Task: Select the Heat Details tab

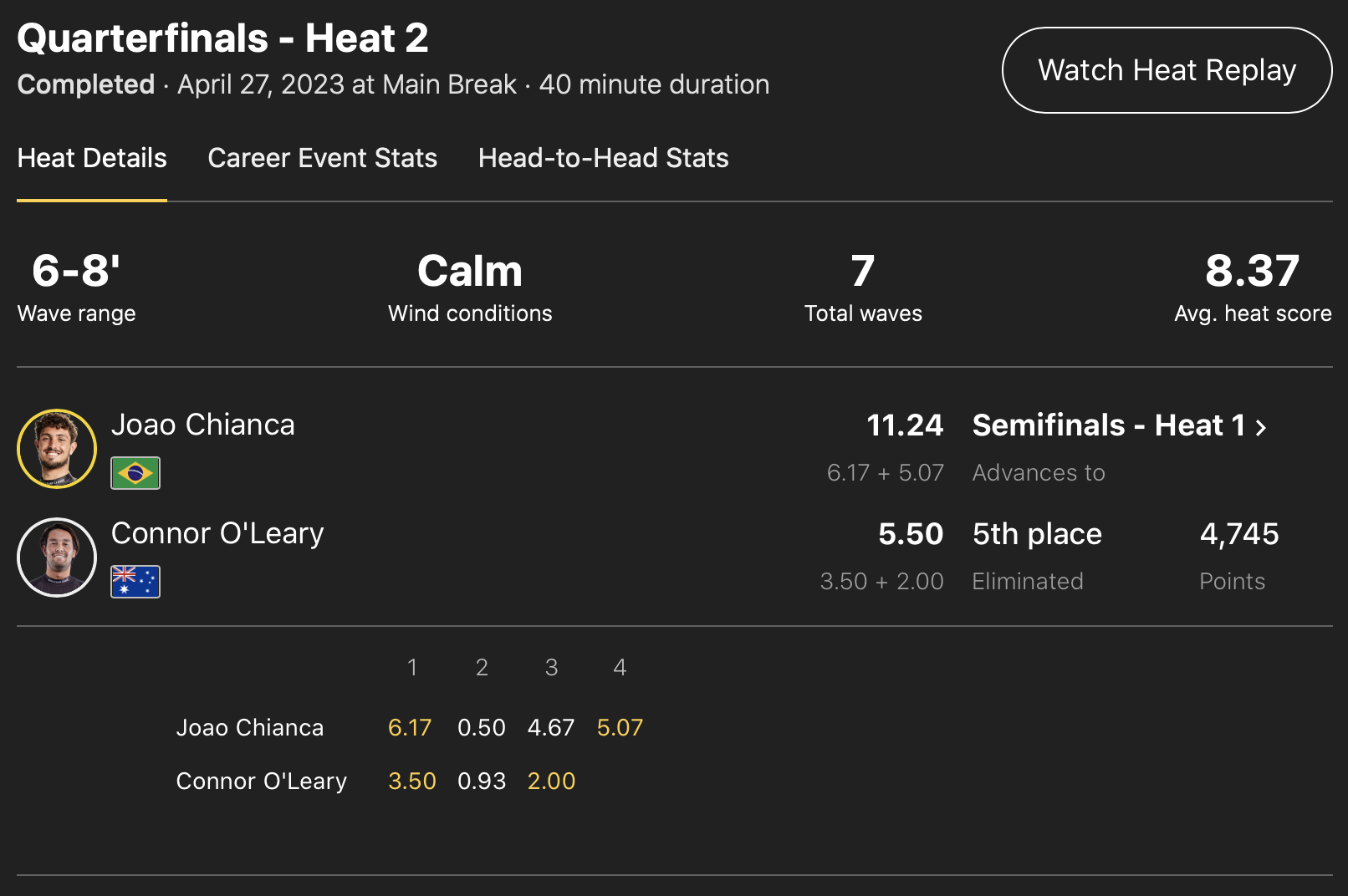Action: point(92,158)
